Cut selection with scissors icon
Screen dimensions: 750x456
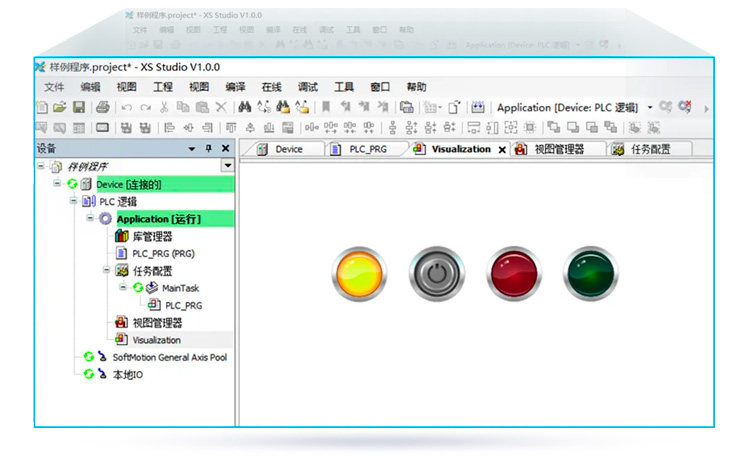[x=164, y=107]
